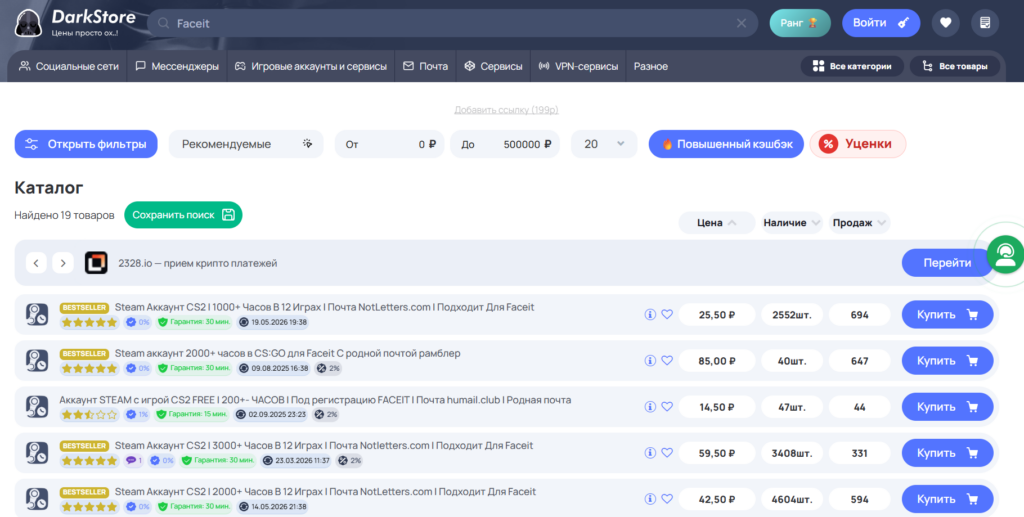
Task: Click the От minimum price field
Action: 390,144
